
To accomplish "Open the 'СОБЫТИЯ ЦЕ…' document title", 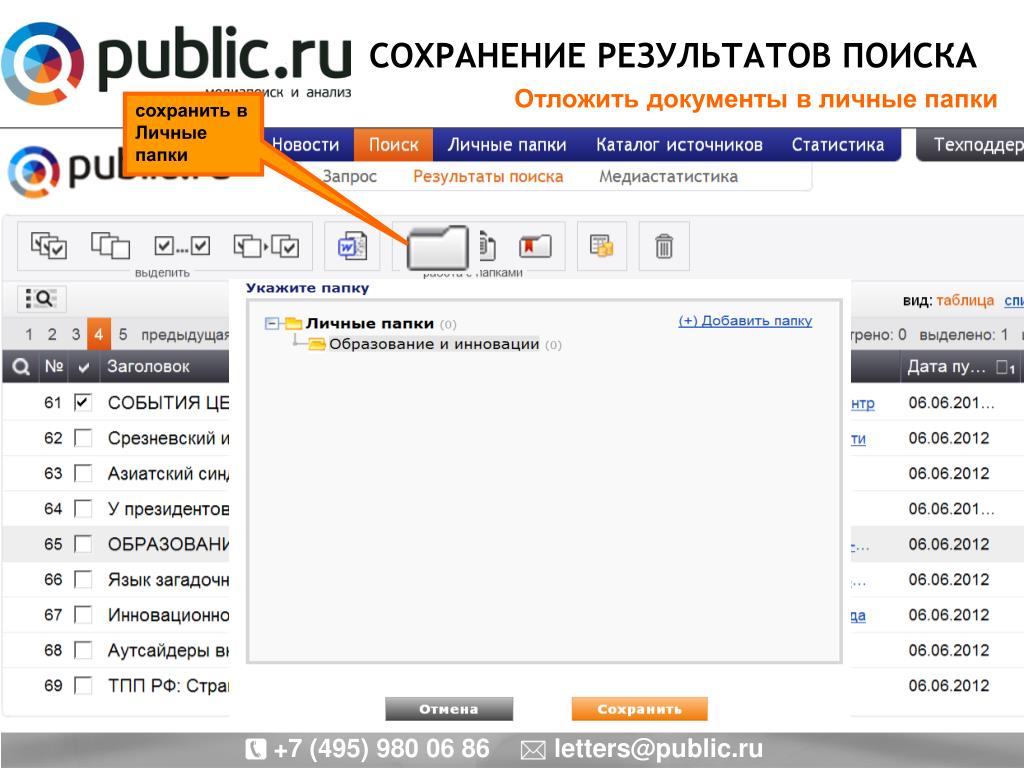I will [168, 403].
